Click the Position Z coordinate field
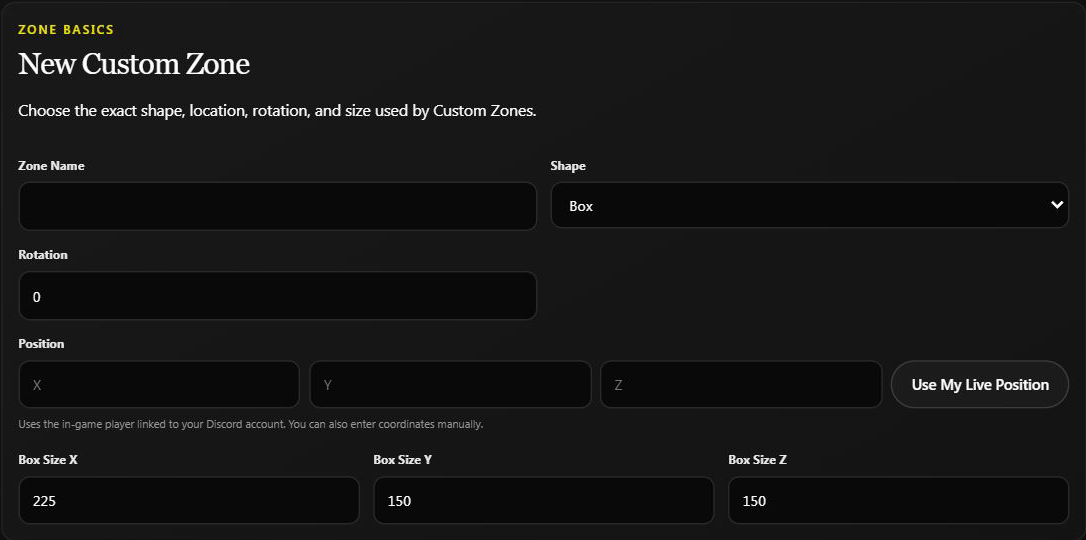Image resolution: width=1086 pixels, height=540 pixels. click(741, 385)
